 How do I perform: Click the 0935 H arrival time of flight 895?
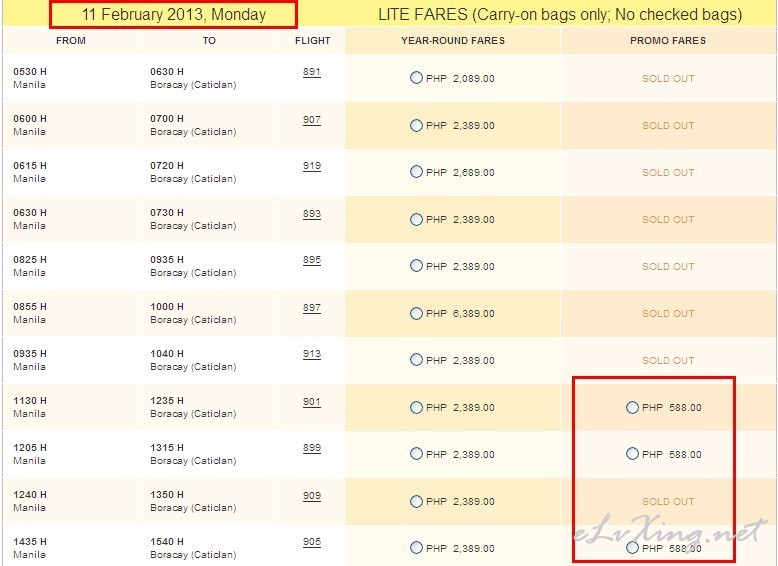(x=167, y=259)
